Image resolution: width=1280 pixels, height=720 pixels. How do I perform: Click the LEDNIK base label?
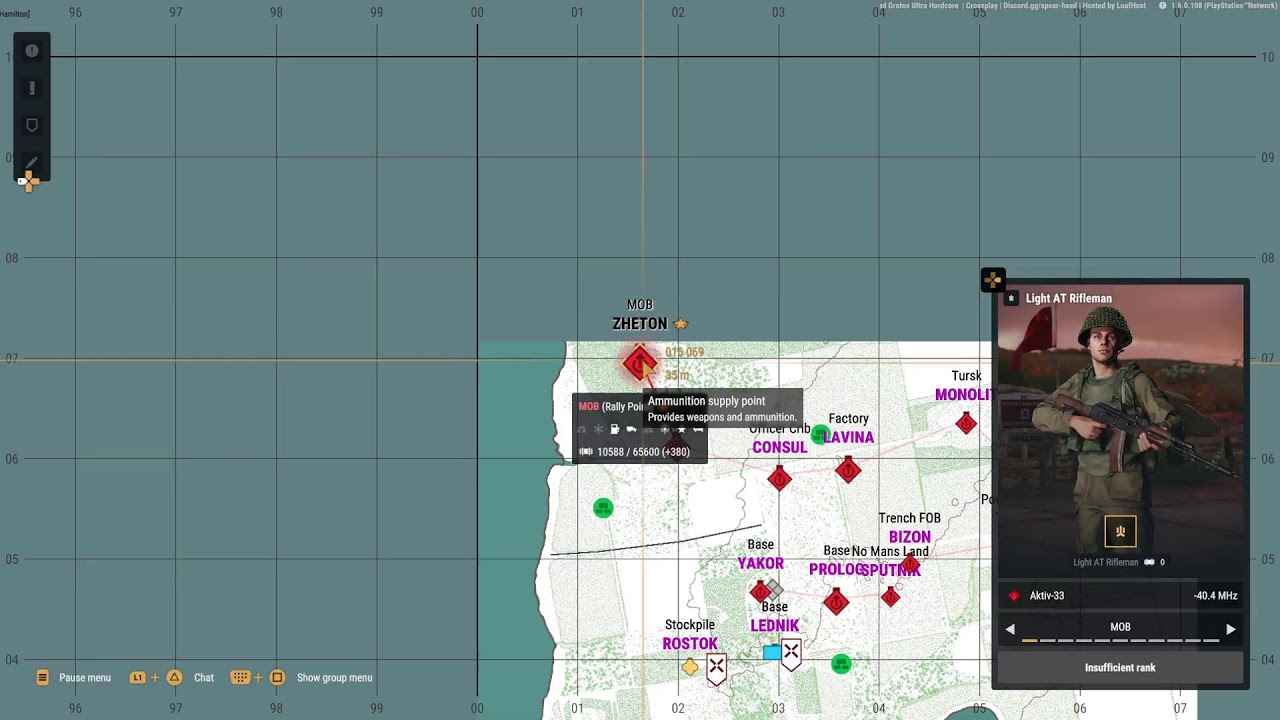[x=775, y=626]
